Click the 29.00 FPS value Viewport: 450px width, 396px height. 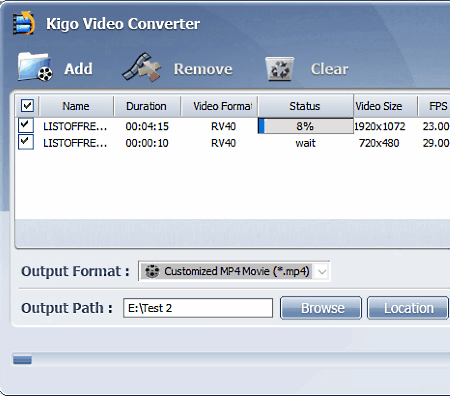tap(436, 143)
